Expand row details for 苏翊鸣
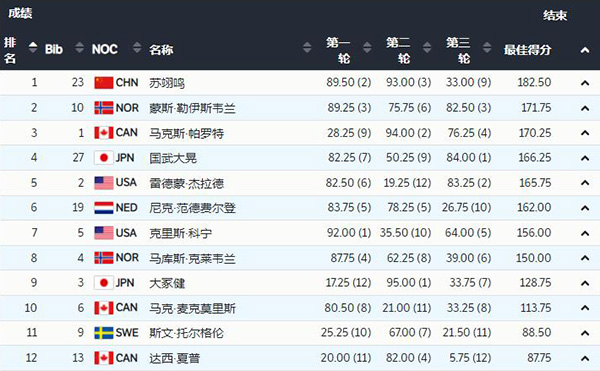This screenshot has height=371, width=600. [585, 83]
